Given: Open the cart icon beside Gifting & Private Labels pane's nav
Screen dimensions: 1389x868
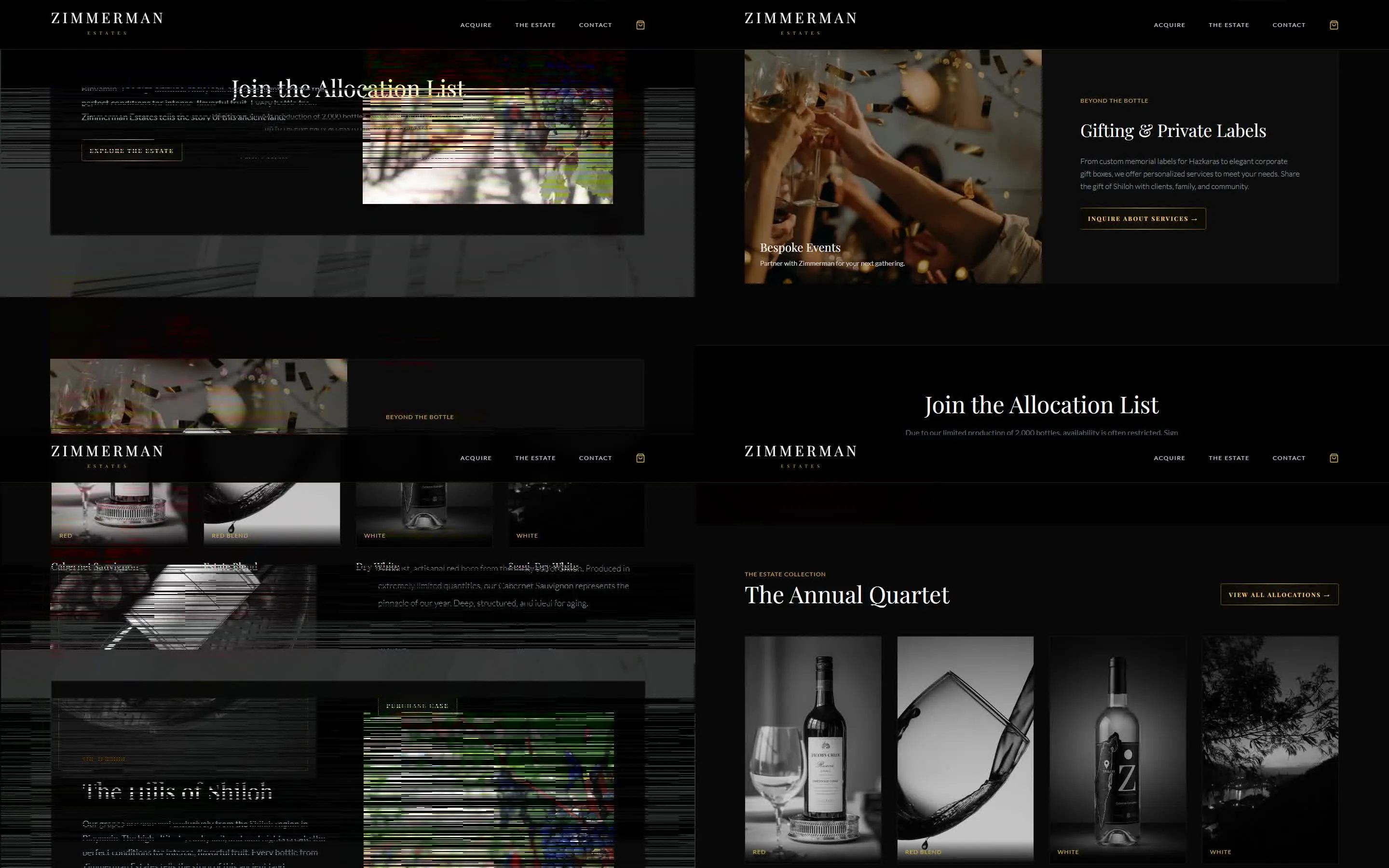Looking at the screenshot, I should pyautogui.click(x=1334, y=25).
